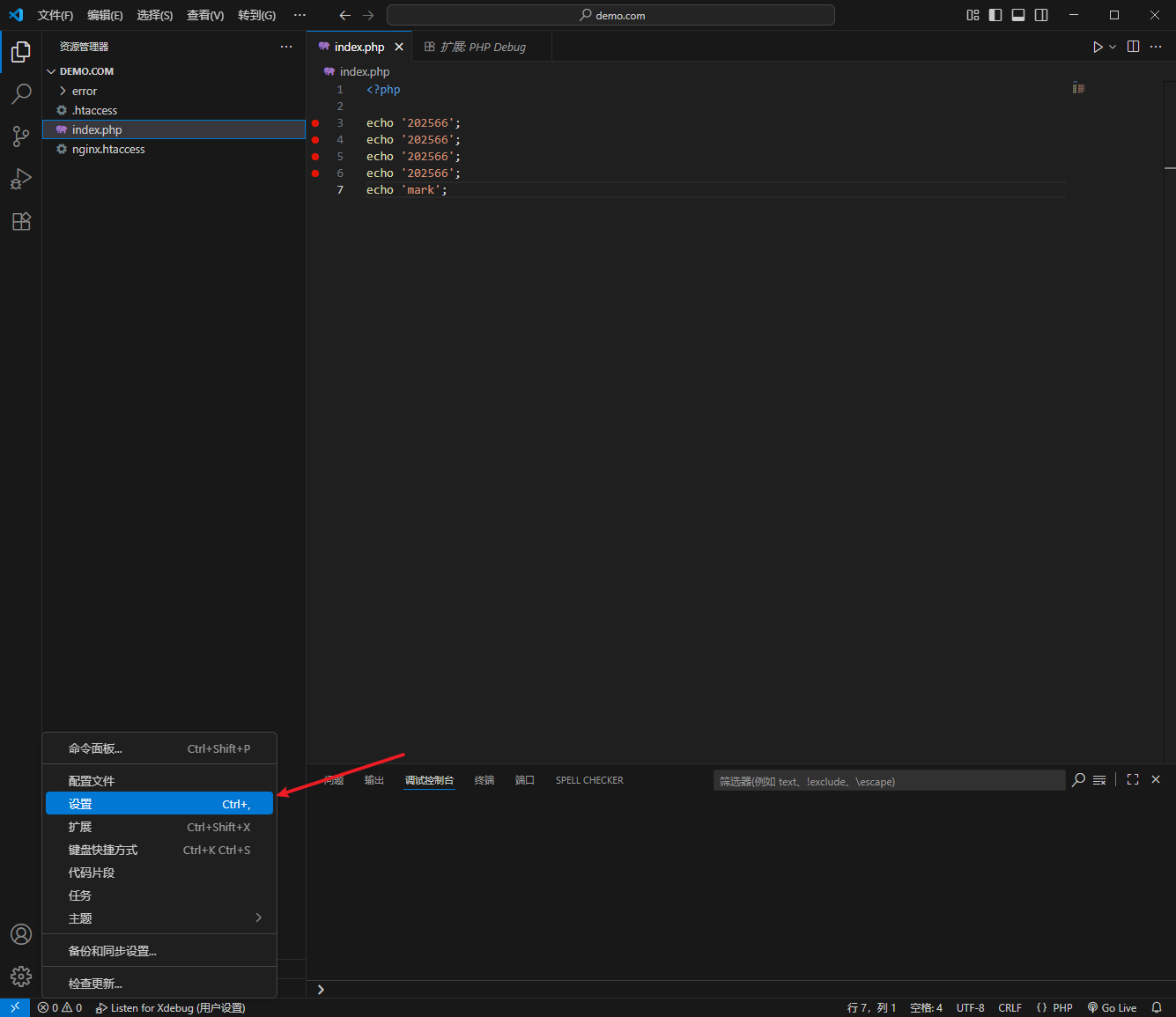Toggle the breakpoint on line 3

pos(314,122)
